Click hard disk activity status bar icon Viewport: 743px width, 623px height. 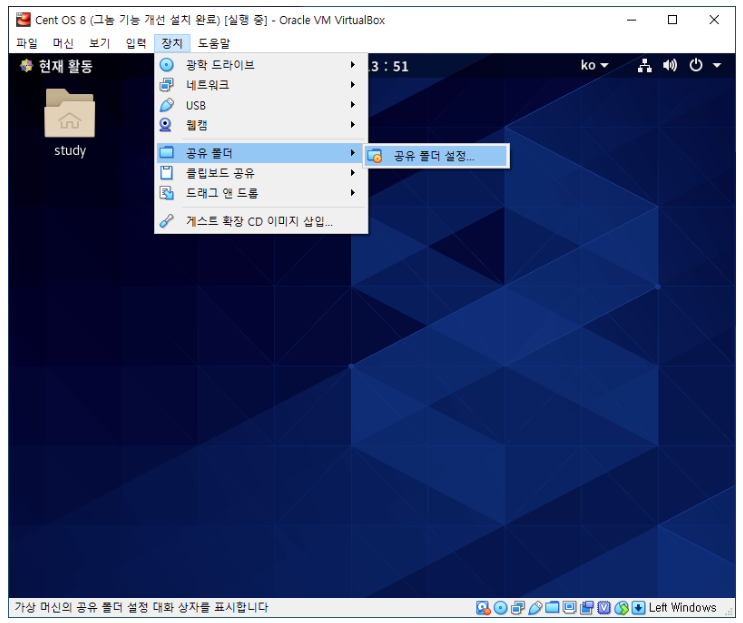pos(483,608)
